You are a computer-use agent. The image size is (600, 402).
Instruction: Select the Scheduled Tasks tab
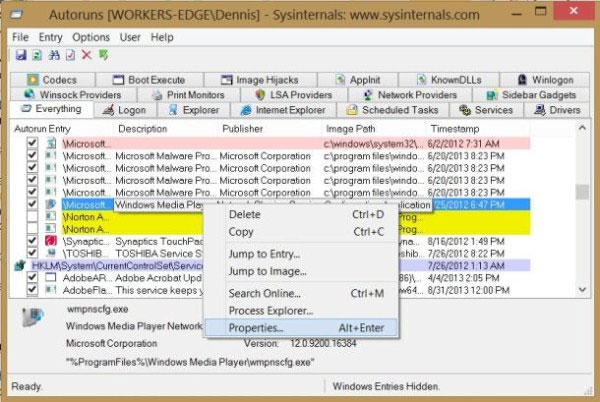(x=393, y=110)
